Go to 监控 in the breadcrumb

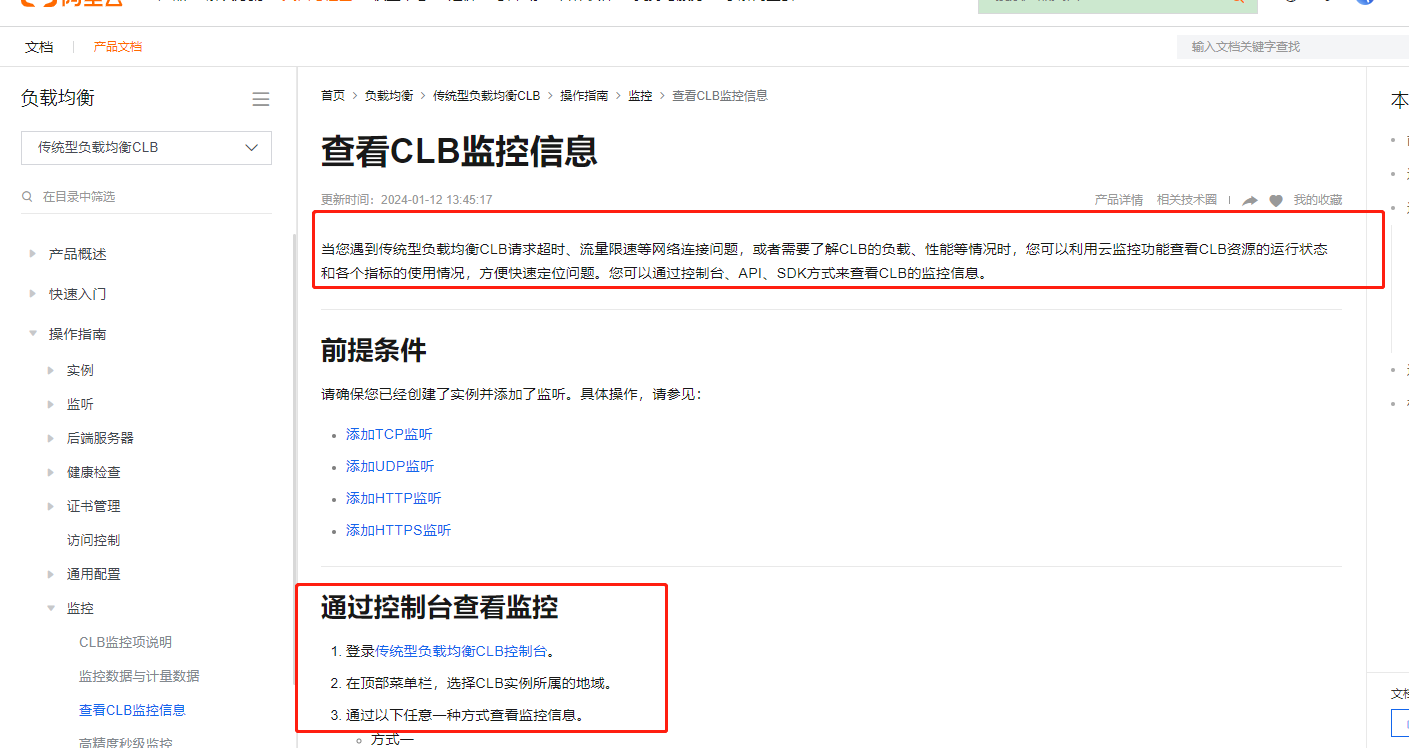pyautogui.click(x=640, y=96)
